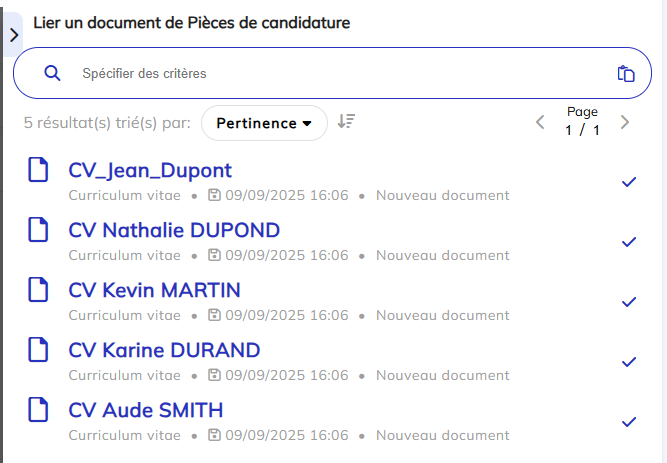The image size is (667, 463).
Task: Select CV Kevin MARTIN using its checkmark
Action: (x=629, y=302)
